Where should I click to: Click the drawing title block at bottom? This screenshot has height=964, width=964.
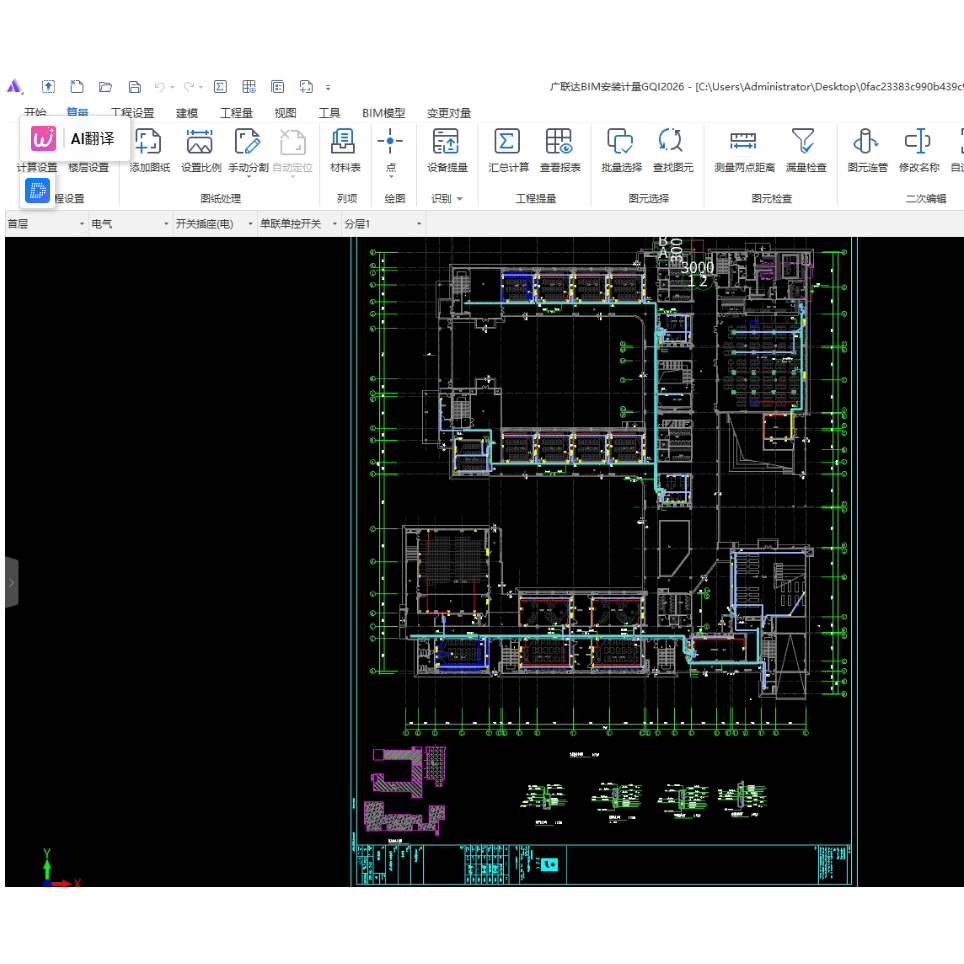(604, 864)
